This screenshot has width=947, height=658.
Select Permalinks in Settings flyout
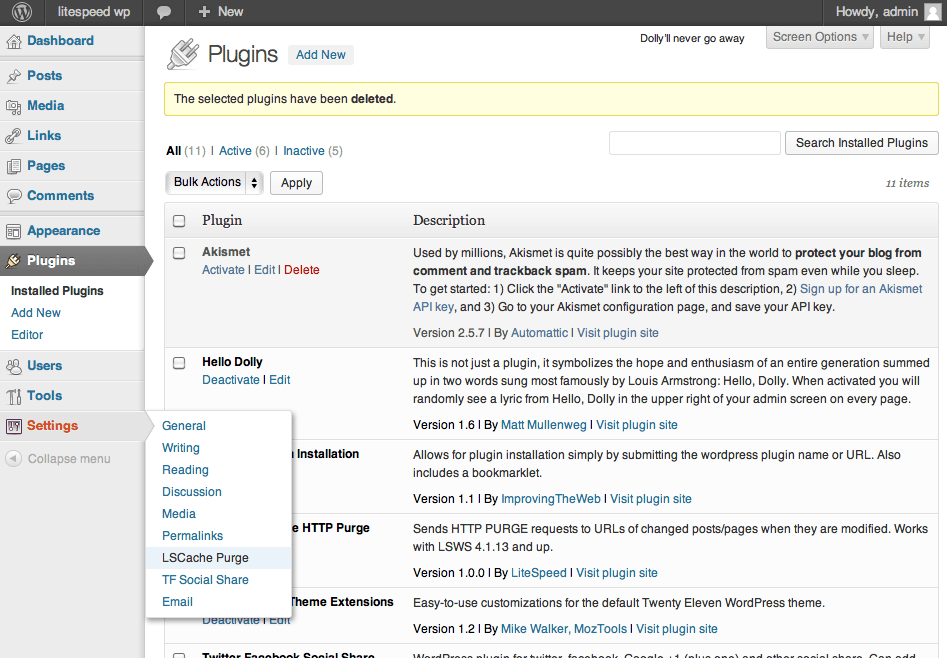pos(192,536)
